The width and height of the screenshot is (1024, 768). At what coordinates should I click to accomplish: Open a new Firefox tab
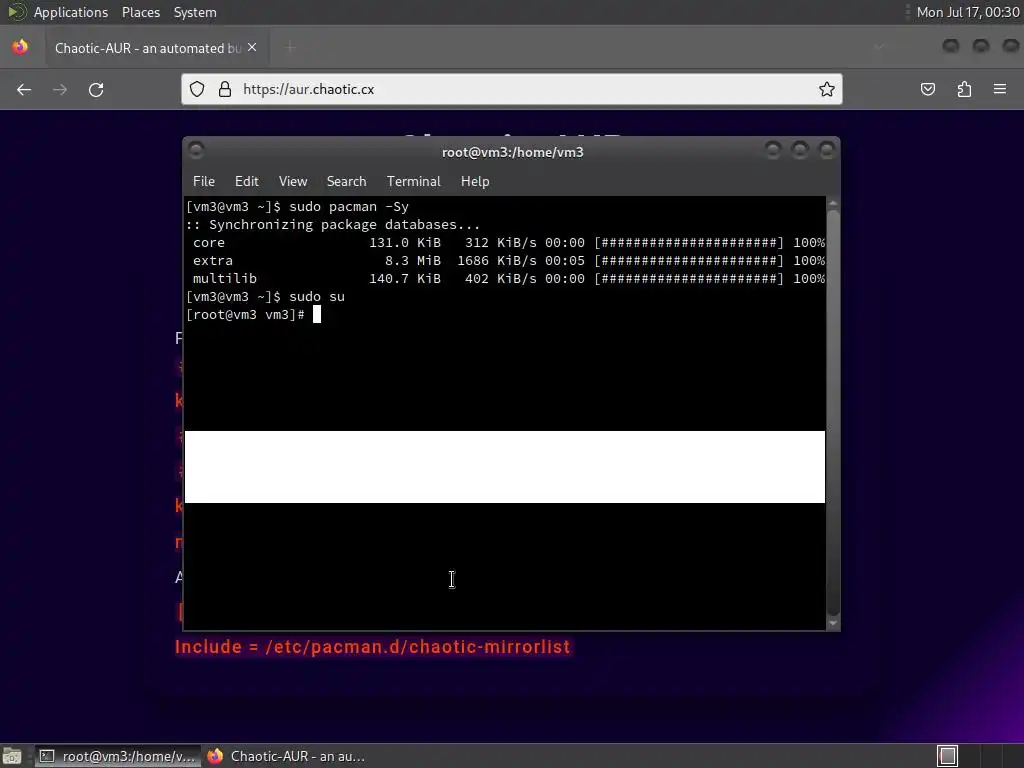click(290, 47)
